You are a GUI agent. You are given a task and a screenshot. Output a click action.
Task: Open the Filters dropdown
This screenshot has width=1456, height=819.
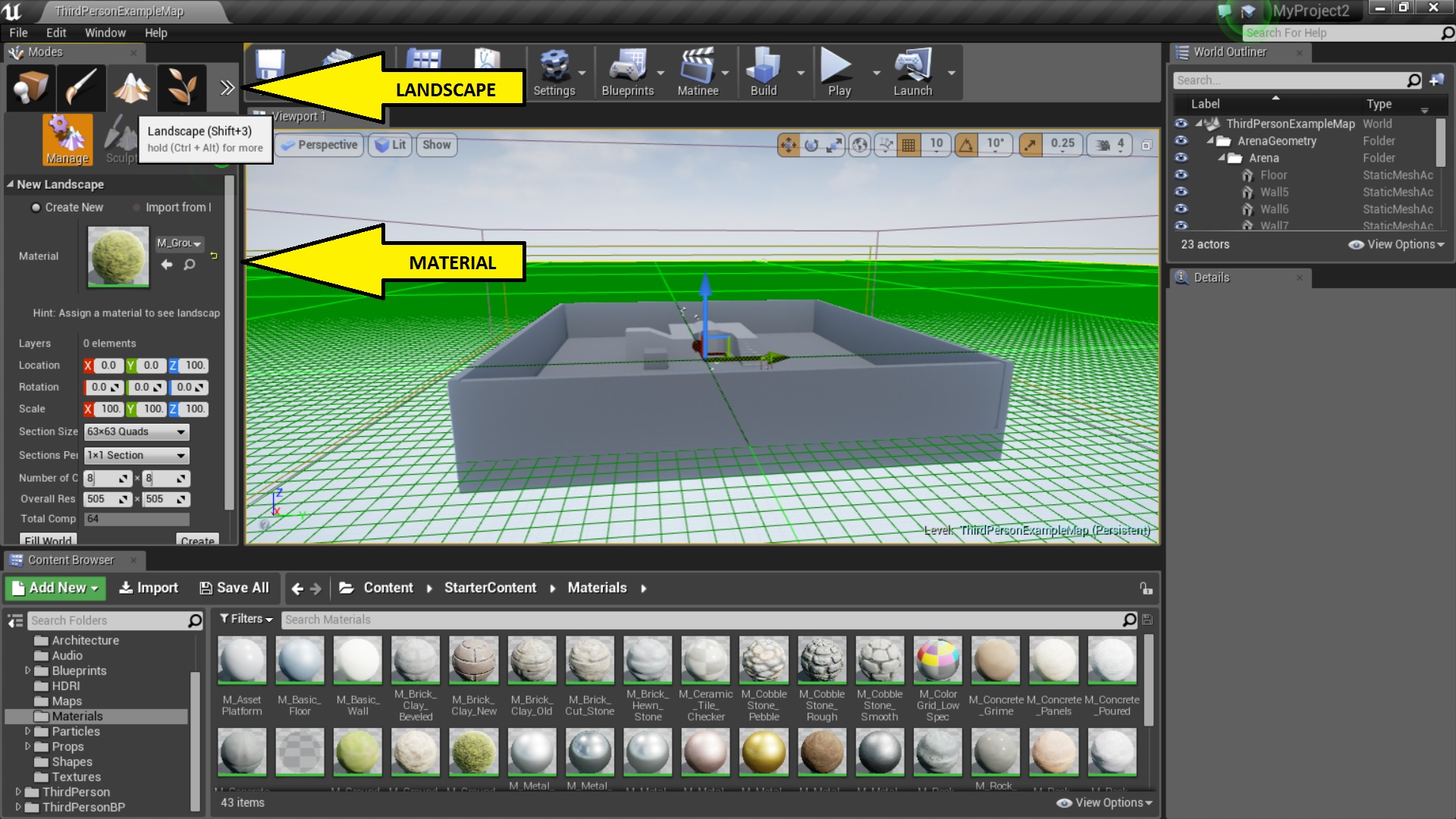click(246, 619)
